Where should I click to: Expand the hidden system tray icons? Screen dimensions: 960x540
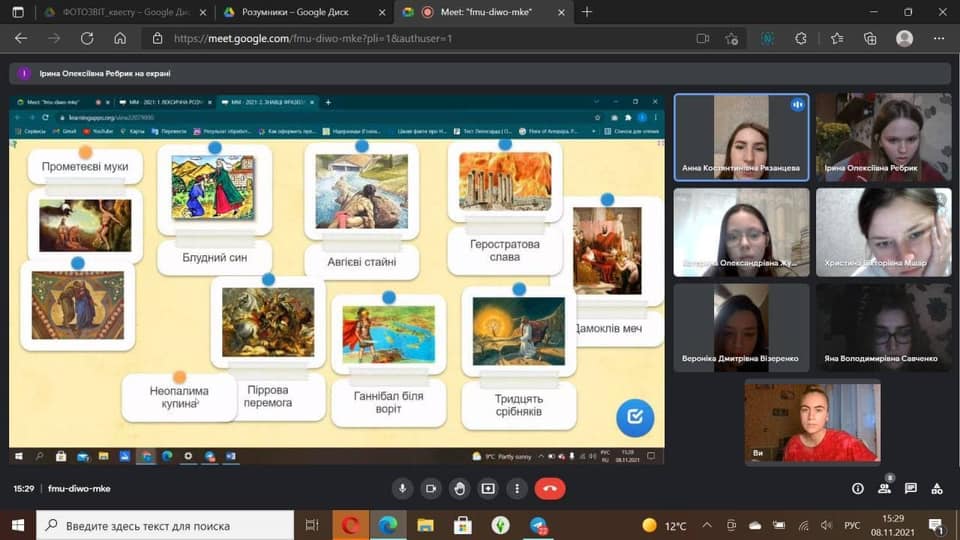pos(708,525)
